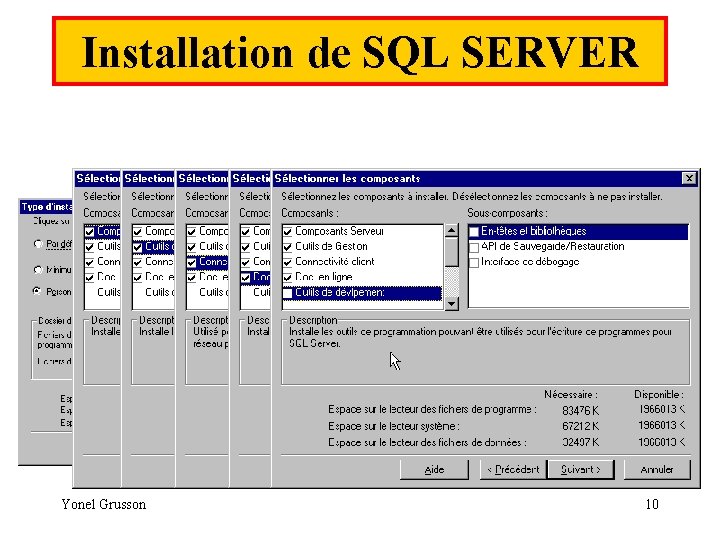This screenshot has width=720, height=540.
Task: Open the Aide help button
Action: pyautogui.click(x=434, y=469)
